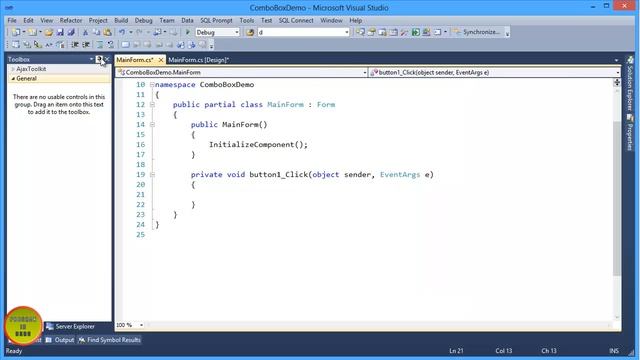Screen dimensions: 640x360
Task: Click the Toggle Bookmark icon in the second toolbar
Action: [x=126, y=44]
